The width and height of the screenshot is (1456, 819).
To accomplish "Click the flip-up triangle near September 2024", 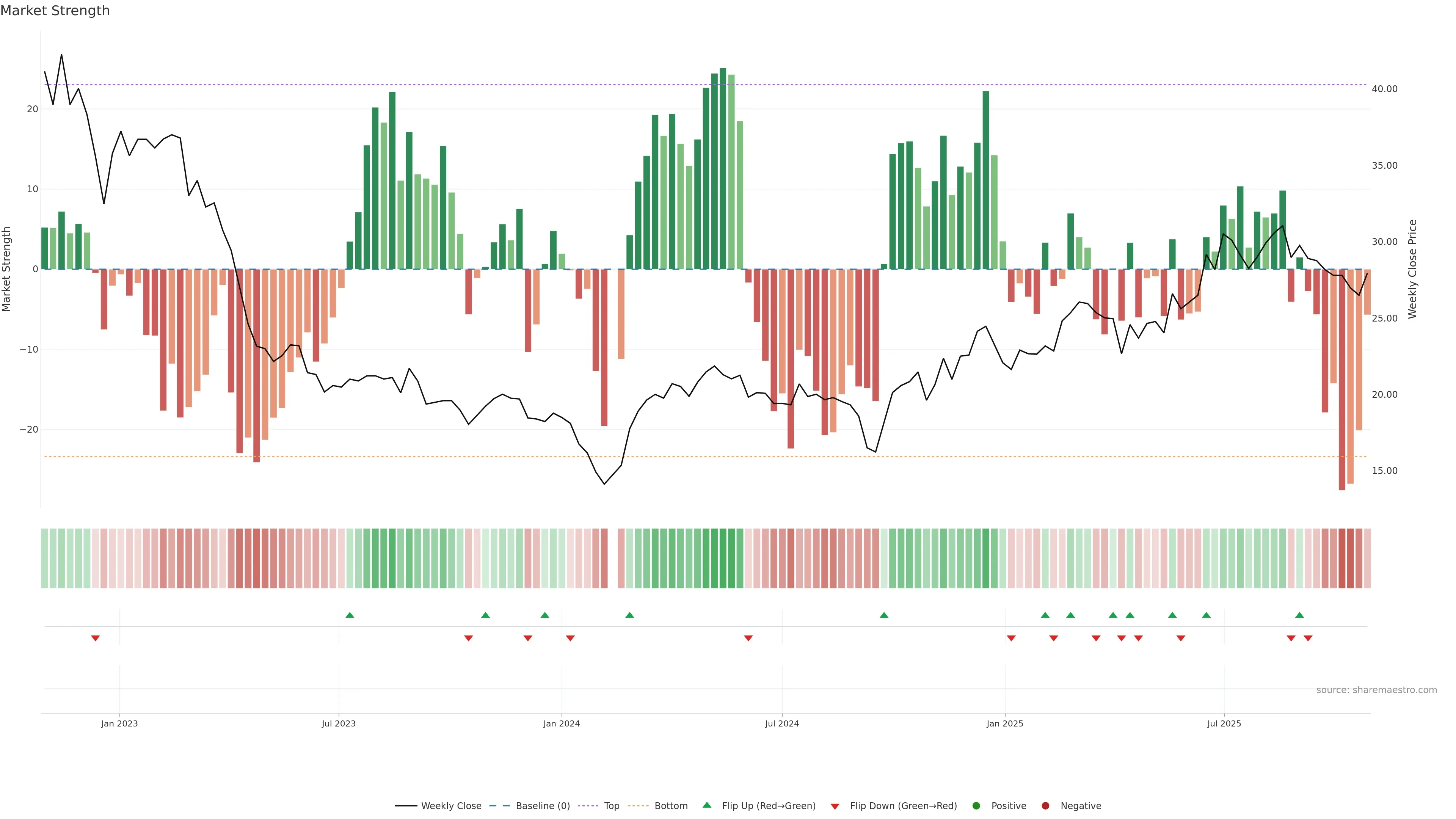I will (x=884, y=615).
